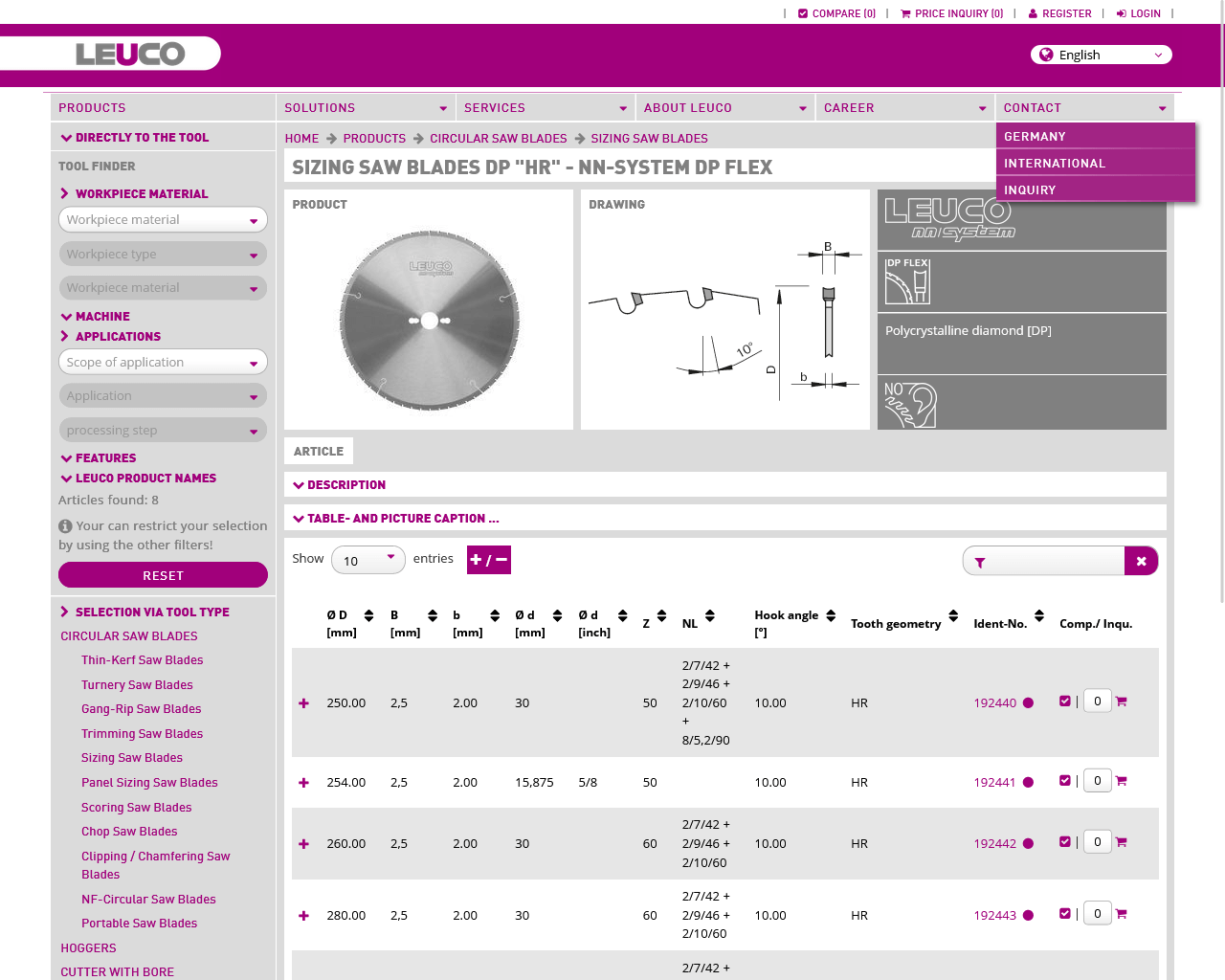Open the CAREER menu
This screenshot has width=1225, height=980.
[x=905, y=108]
